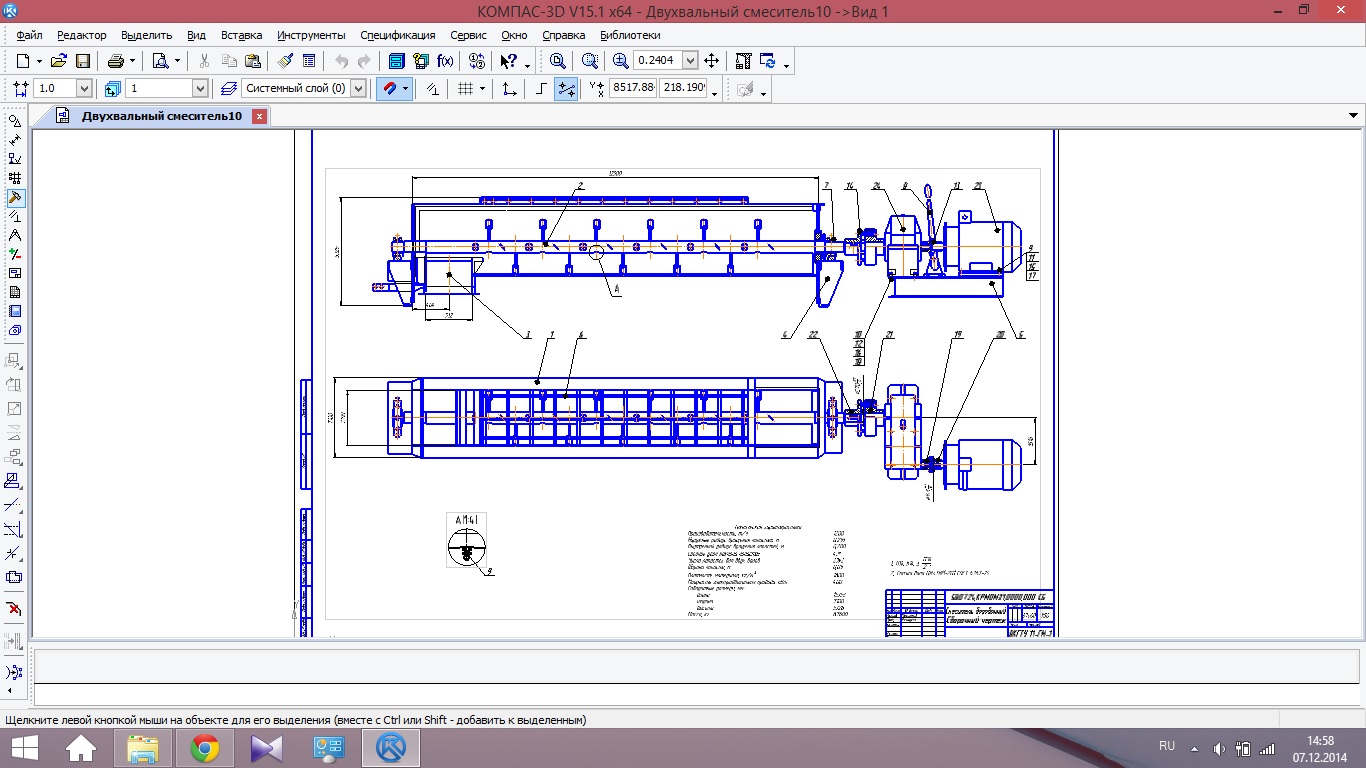Expand the new document type arrow
This screenshot has height=768, width=1366.
click(x=40, y=62)
